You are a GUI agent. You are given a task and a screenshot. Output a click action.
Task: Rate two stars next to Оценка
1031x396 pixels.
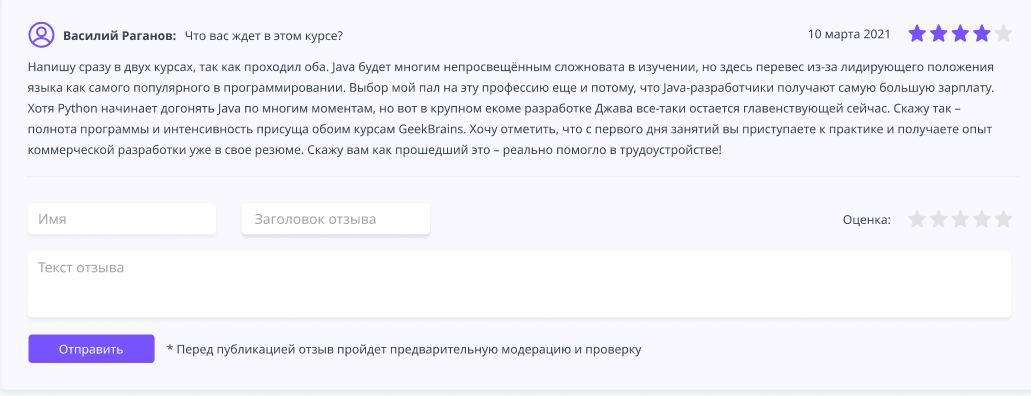coord(938,219)
